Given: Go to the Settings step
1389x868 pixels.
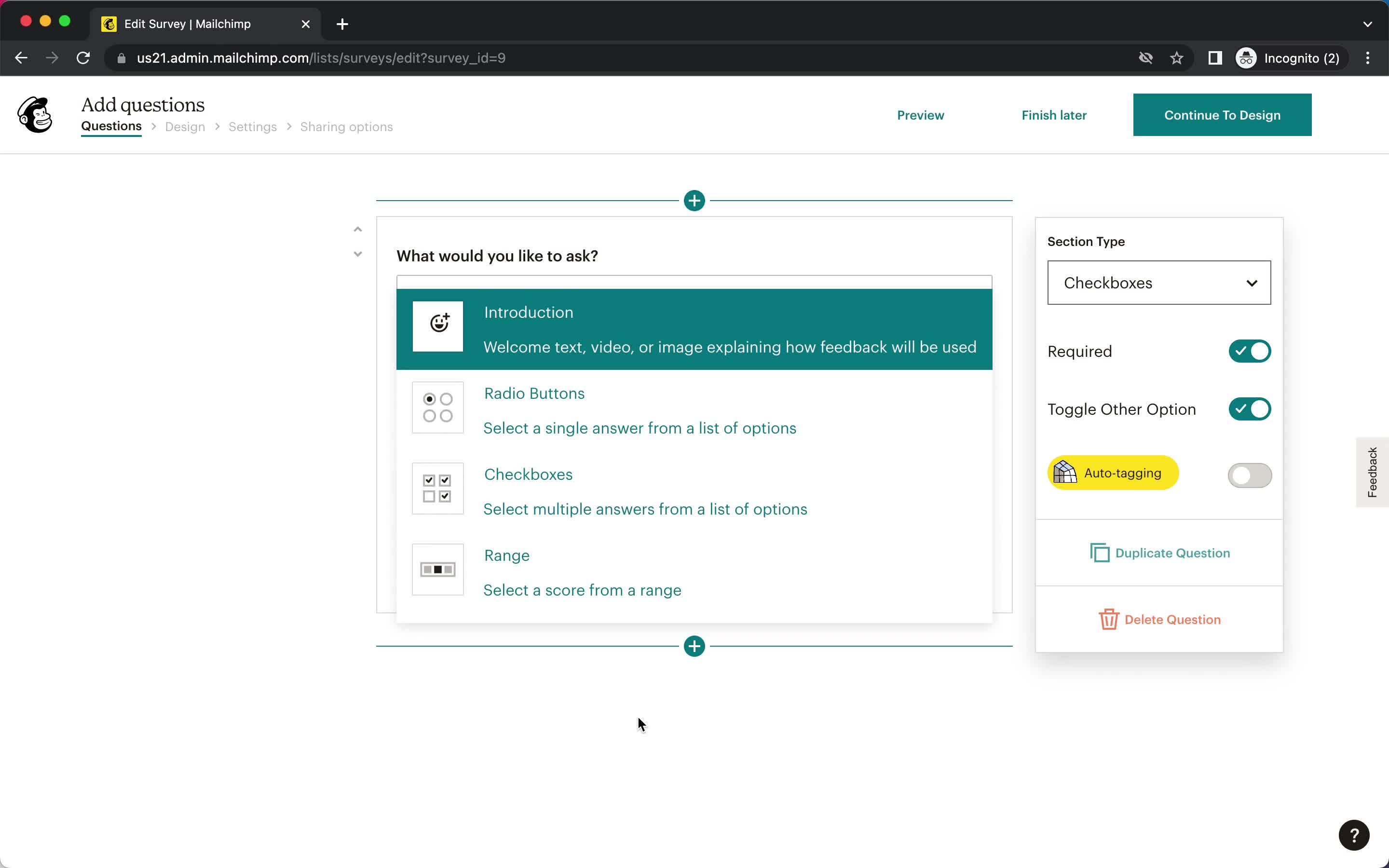Looking at the screenshot, I should pyautogui.click(x=253, y=127).
